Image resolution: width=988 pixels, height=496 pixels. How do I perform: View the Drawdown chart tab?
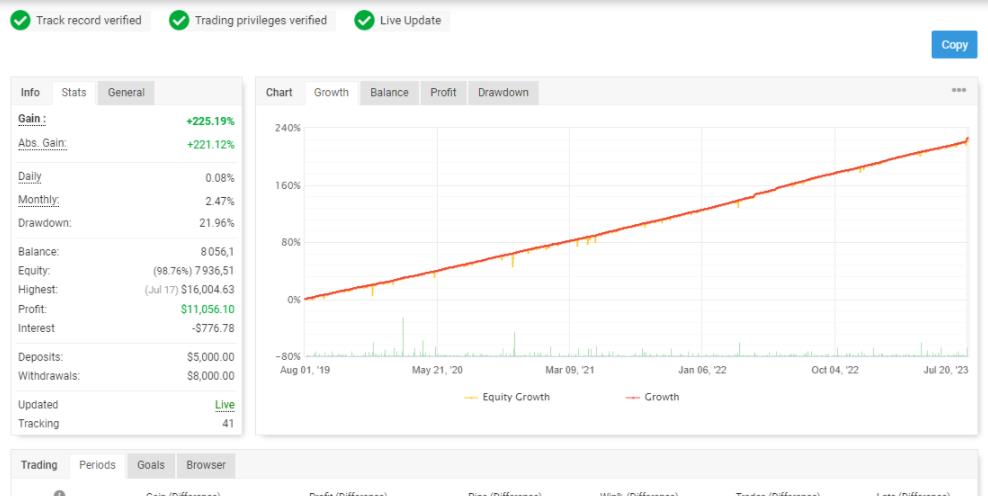(503, 93)
